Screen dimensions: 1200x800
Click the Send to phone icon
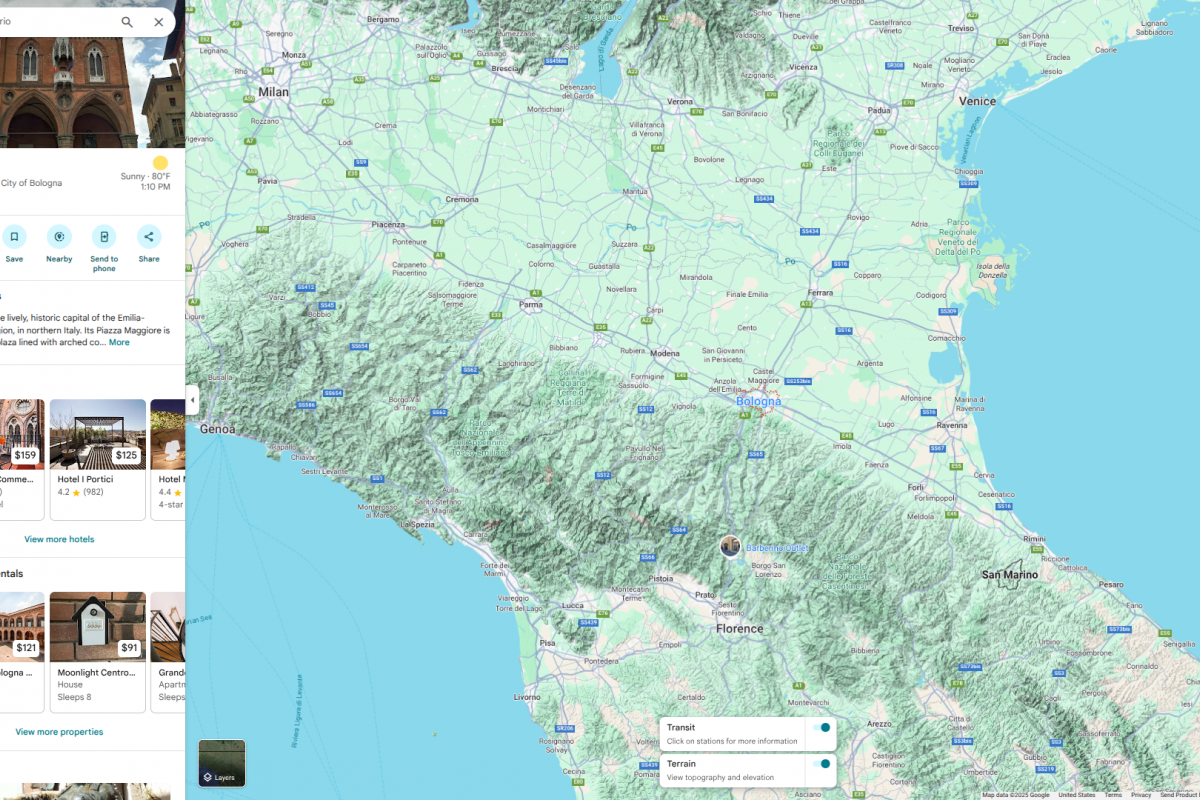(104, 237)
